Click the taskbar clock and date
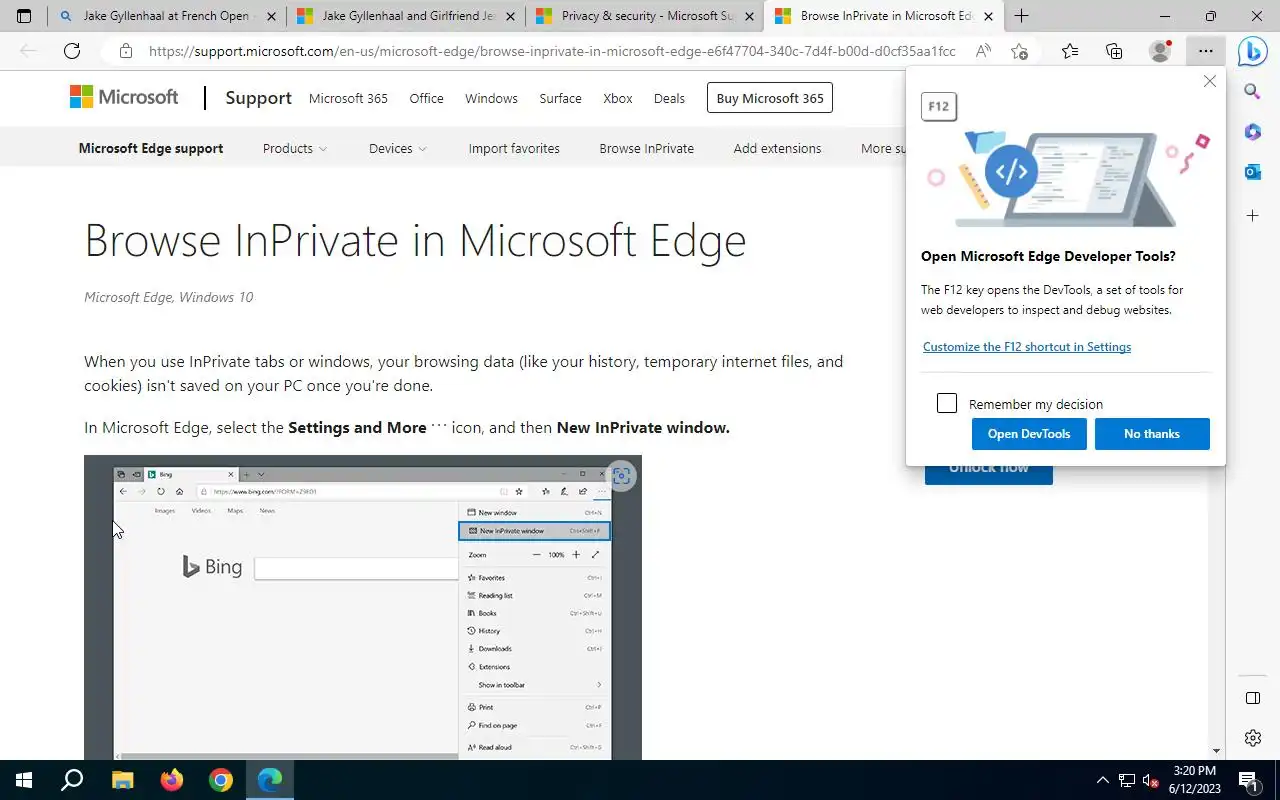1280x800 pixels. pos(1194,780)
